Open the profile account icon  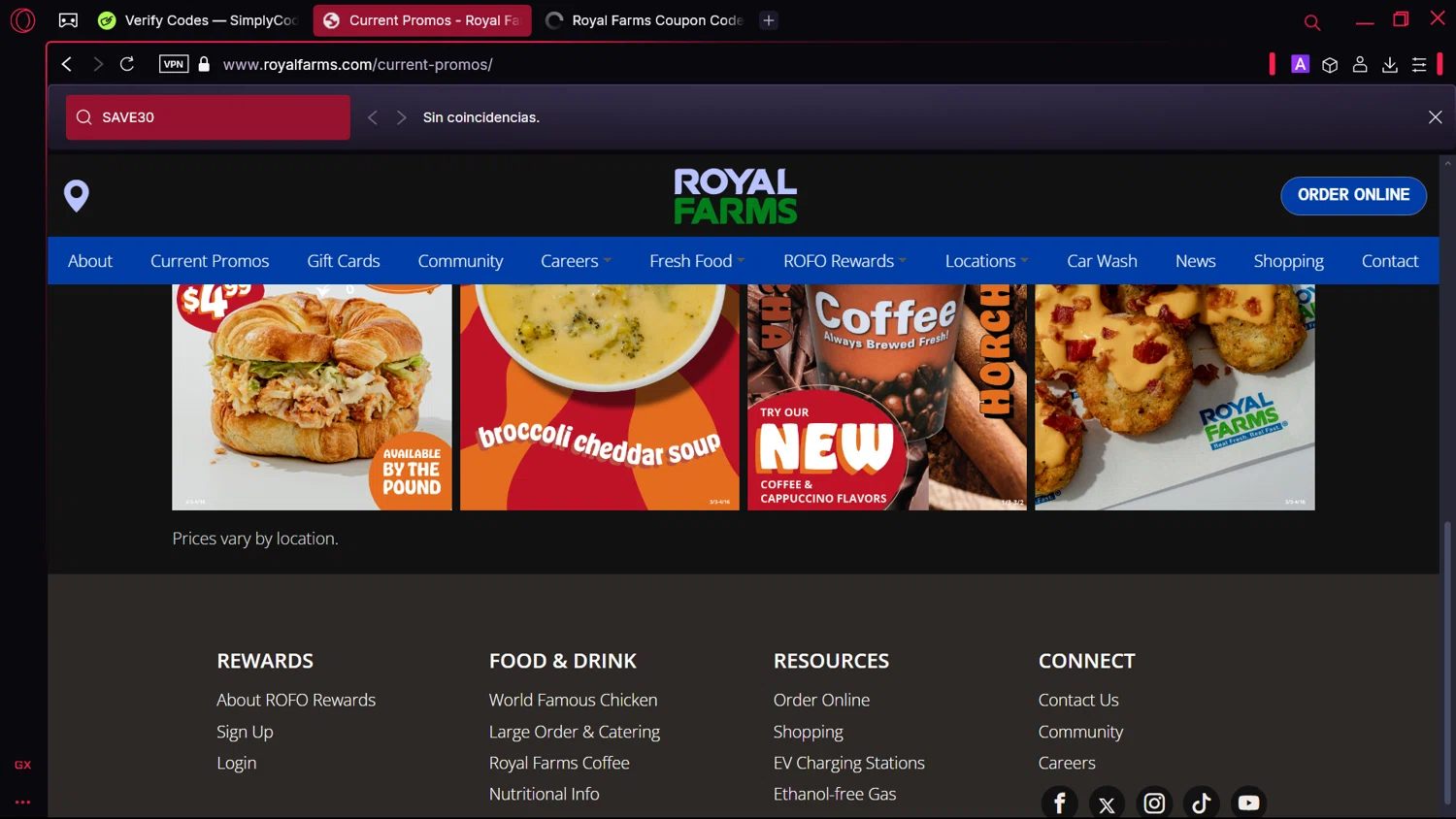pos(1360,64)
